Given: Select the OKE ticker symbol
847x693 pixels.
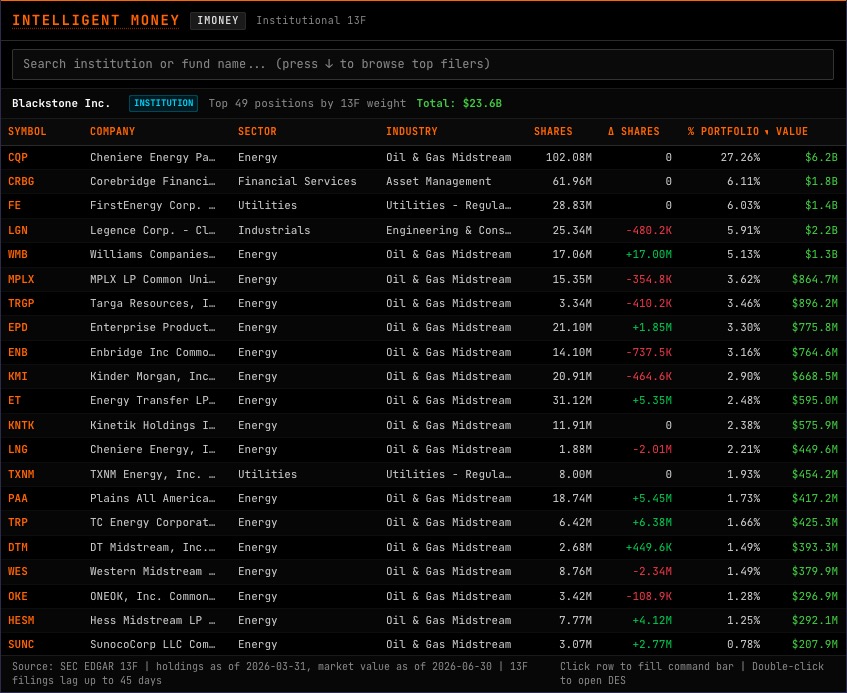Looking at the screenshot, I should [x=18, y=596].
